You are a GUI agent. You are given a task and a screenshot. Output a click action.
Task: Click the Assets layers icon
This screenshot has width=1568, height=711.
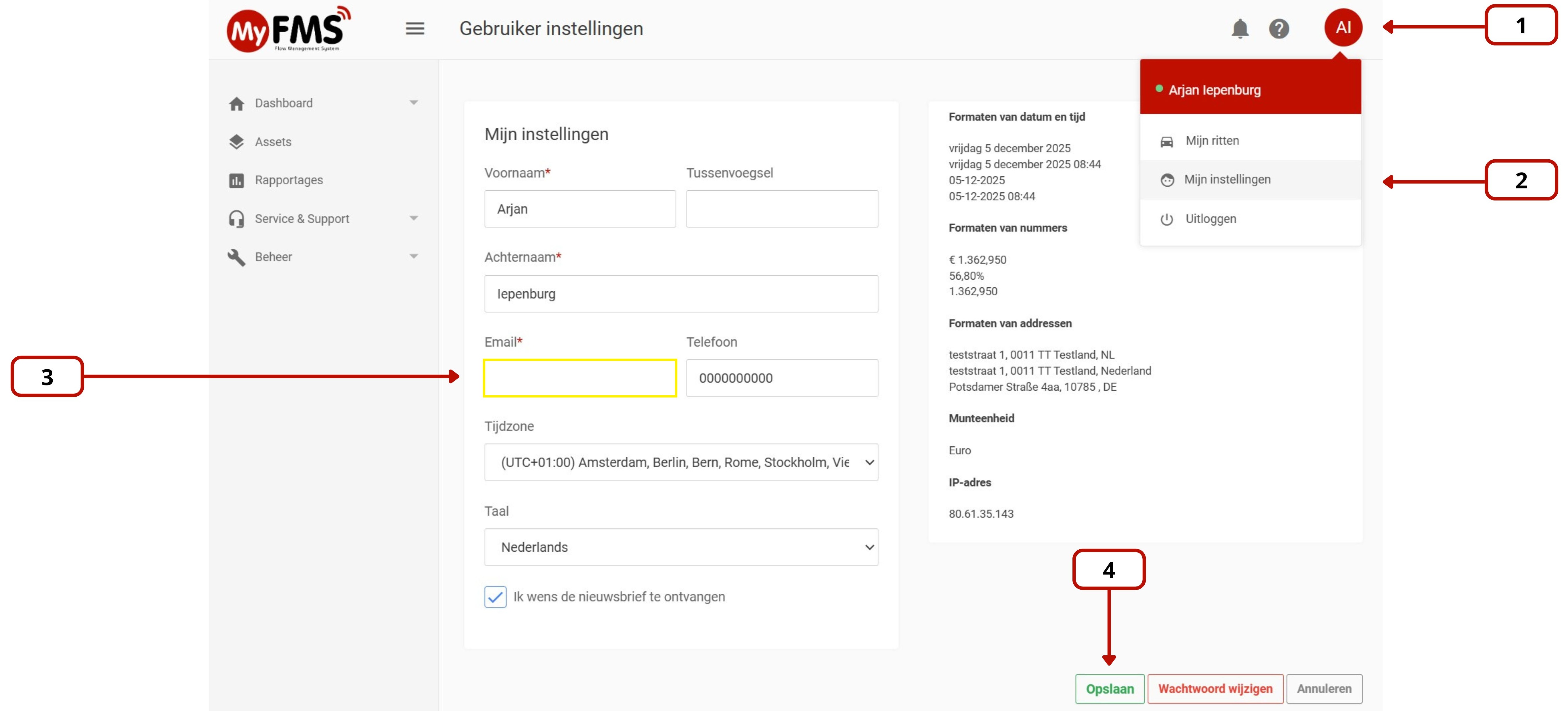(x=236, y=142)
